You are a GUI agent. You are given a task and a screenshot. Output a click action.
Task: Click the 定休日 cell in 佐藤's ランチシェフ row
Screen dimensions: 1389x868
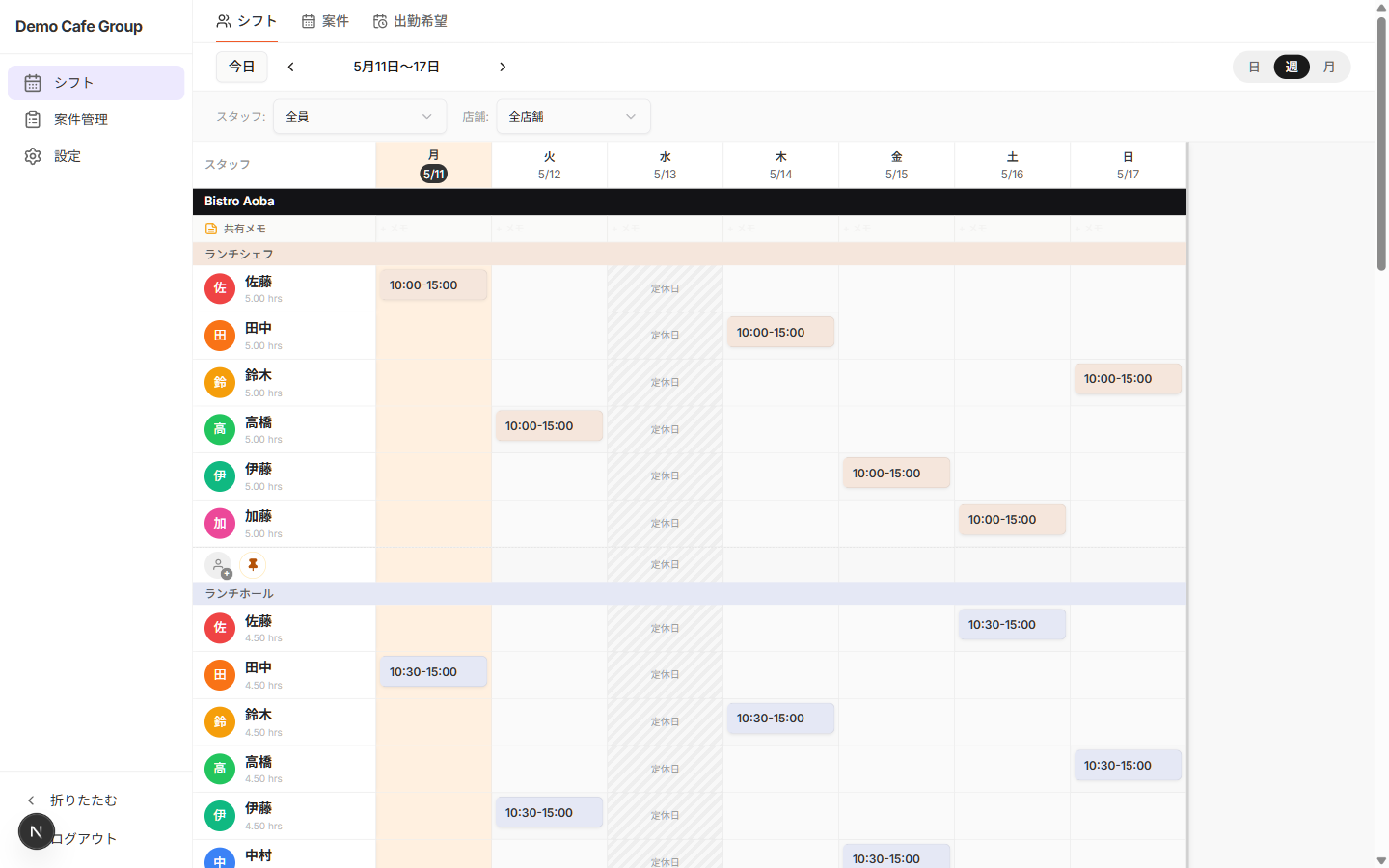pyautogui.click(x=665, y=288)
